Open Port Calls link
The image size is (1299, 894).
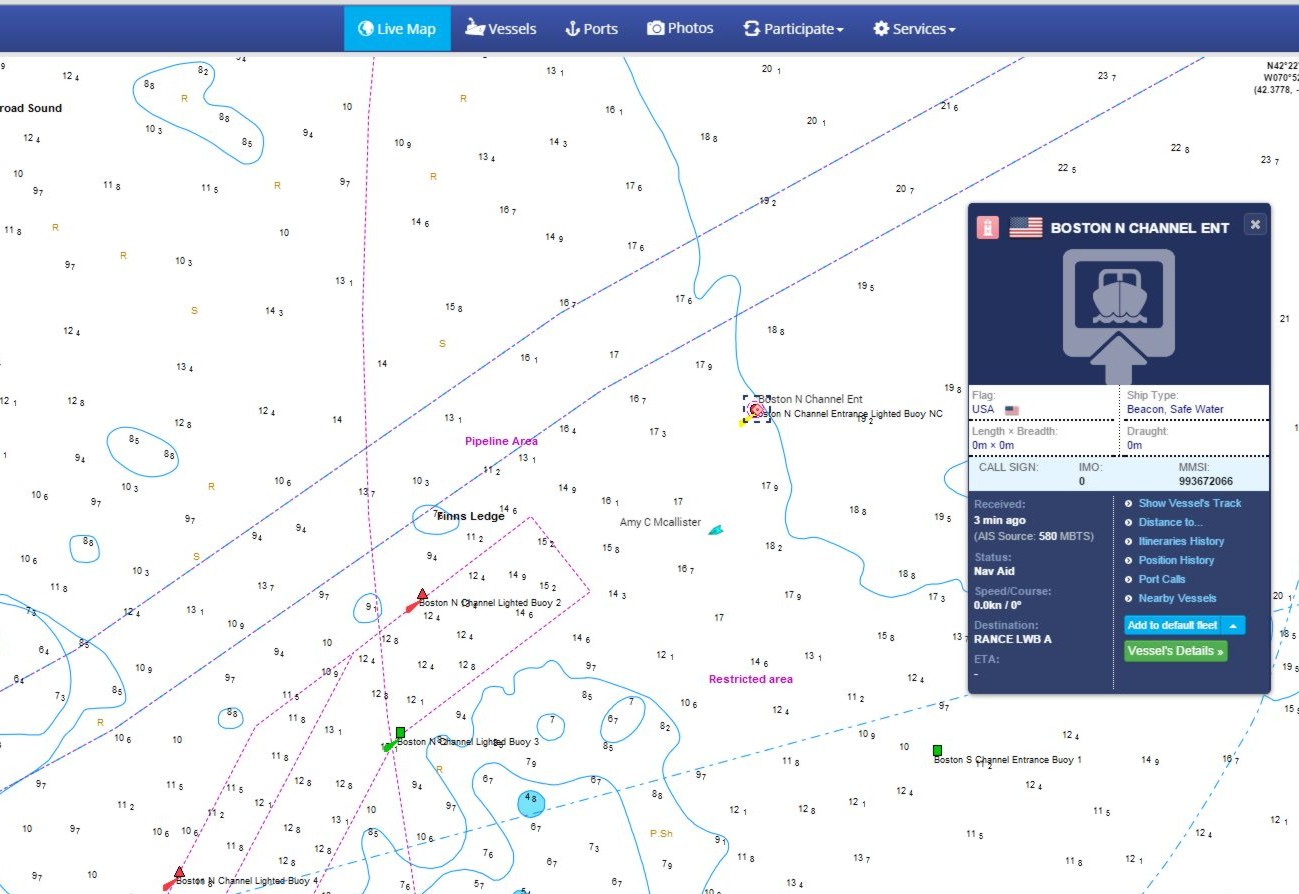[1162, 579]
